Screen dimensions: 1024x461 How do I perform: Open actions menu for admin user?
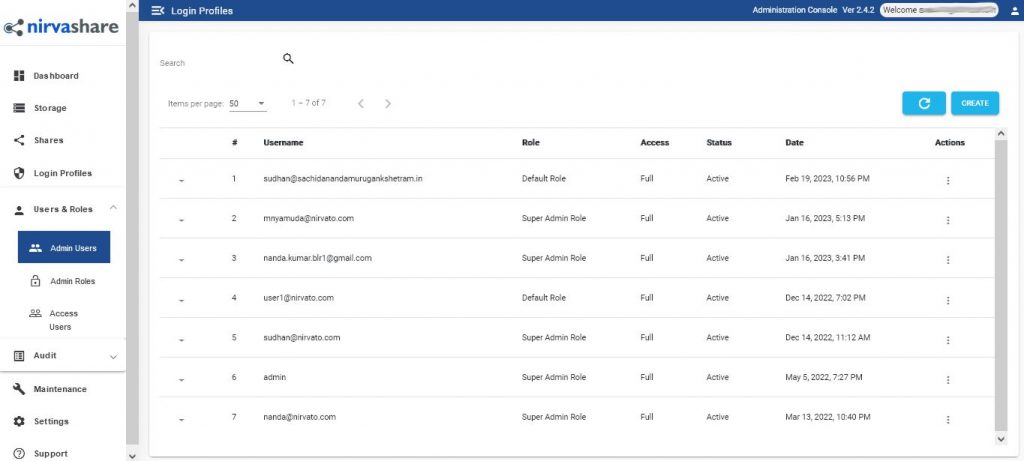click(x=948, y=379)
